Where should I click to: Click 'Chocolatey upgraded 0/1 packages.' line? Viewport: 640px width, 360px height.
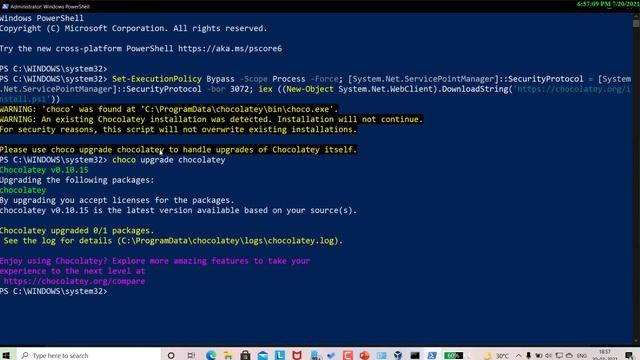pos(77,231)
